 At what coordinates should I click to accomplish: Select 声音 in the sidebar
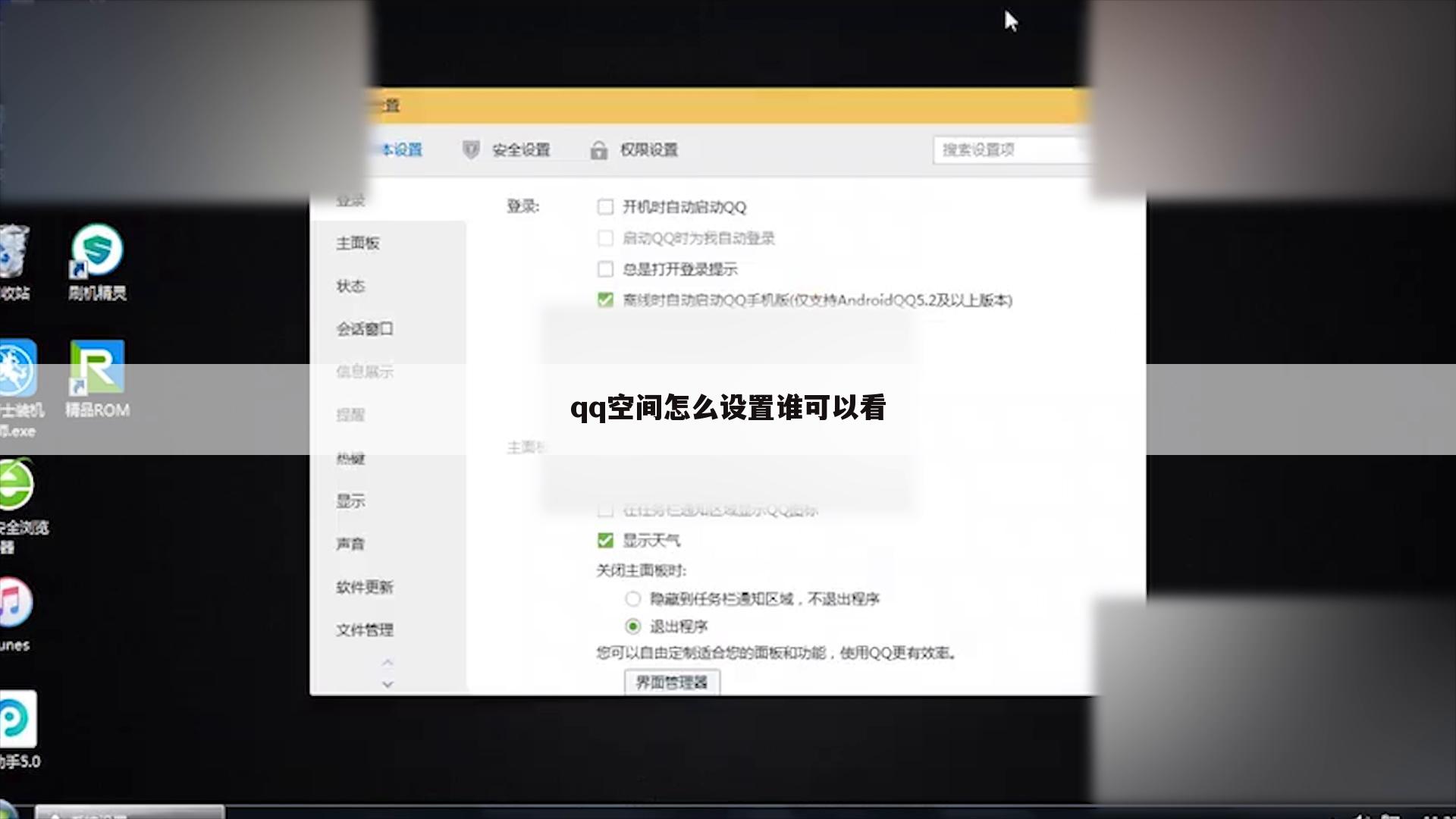point(350,544)
